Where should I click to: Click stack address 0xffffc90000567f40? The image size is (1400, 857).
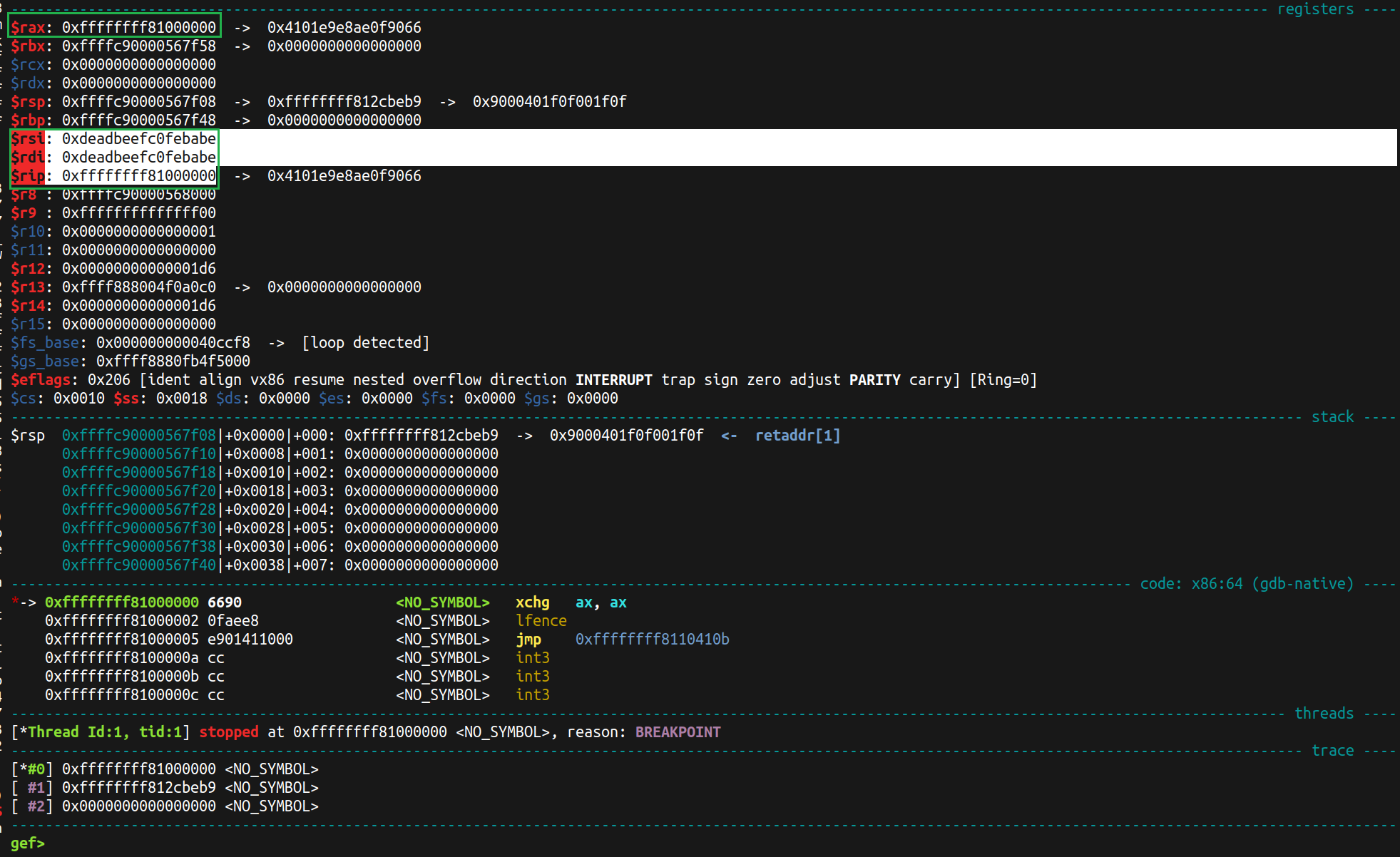[x=138, y=565]
